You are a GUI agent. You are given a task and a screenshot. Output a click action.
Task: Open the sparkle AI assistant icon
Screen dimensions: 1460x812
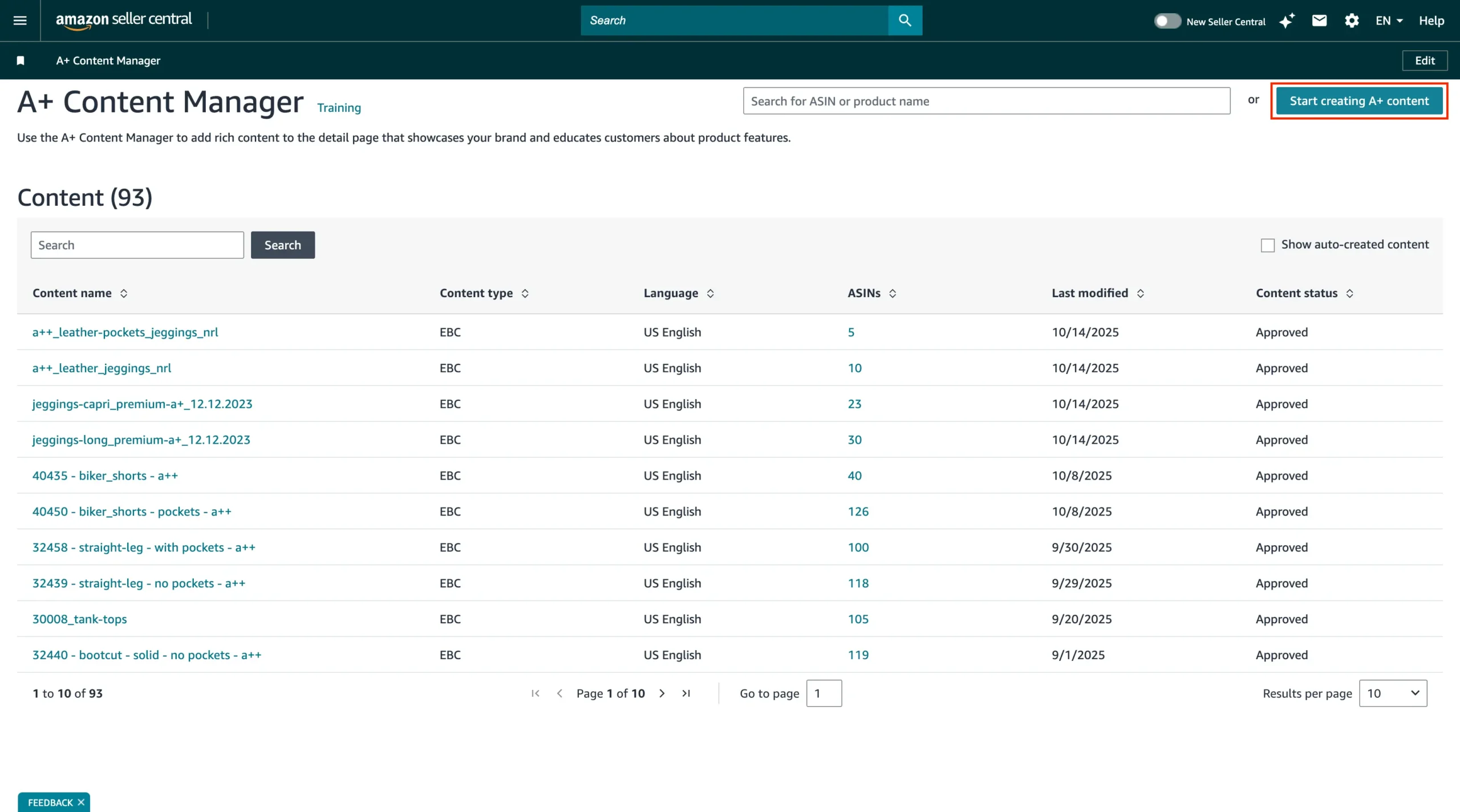pyautogui.click(x=1287, y=21)
